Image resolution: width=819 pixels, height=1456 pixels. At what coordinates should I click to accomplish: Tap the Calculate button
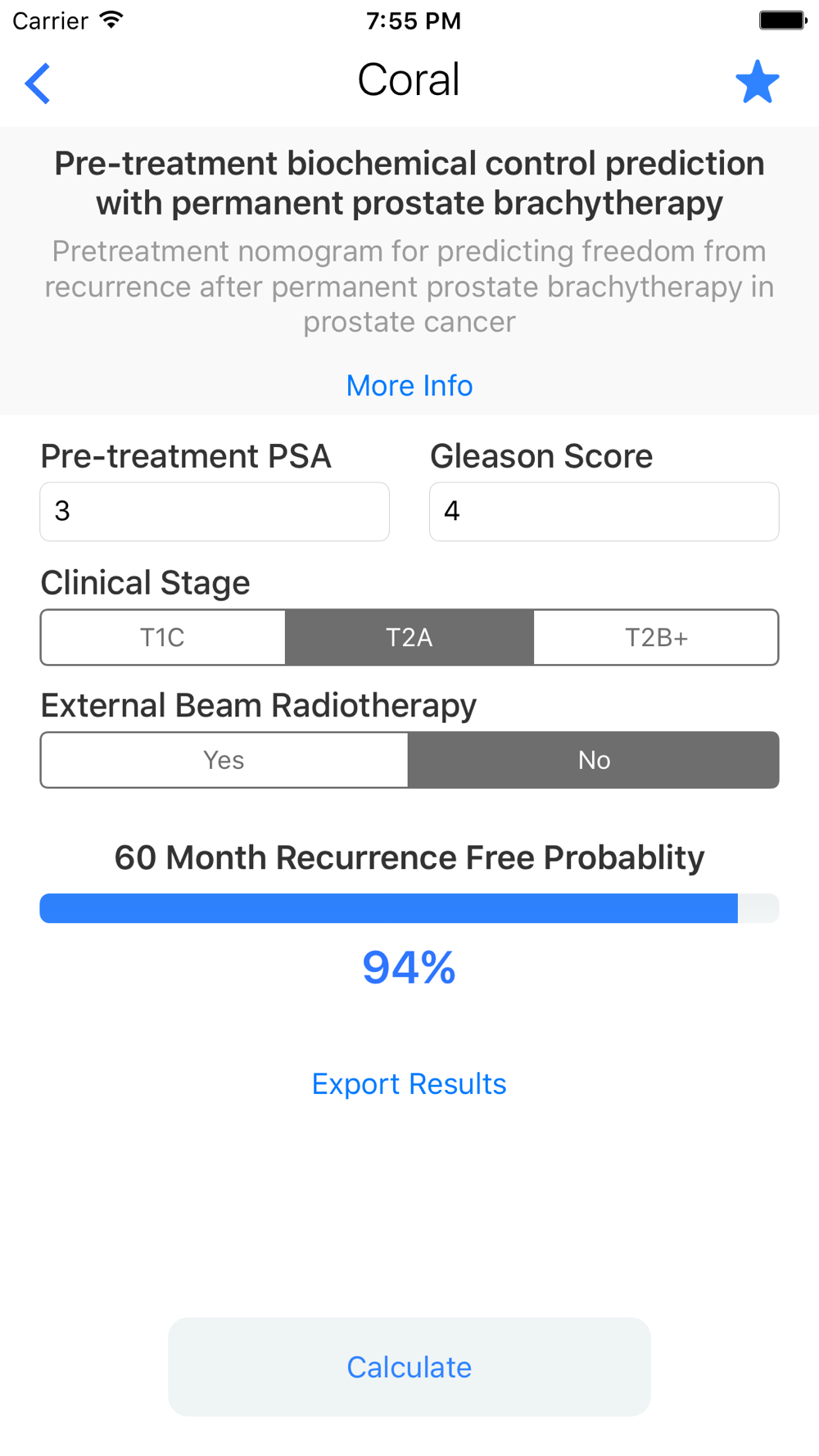pyautogui.click(x=409, y=1367)
